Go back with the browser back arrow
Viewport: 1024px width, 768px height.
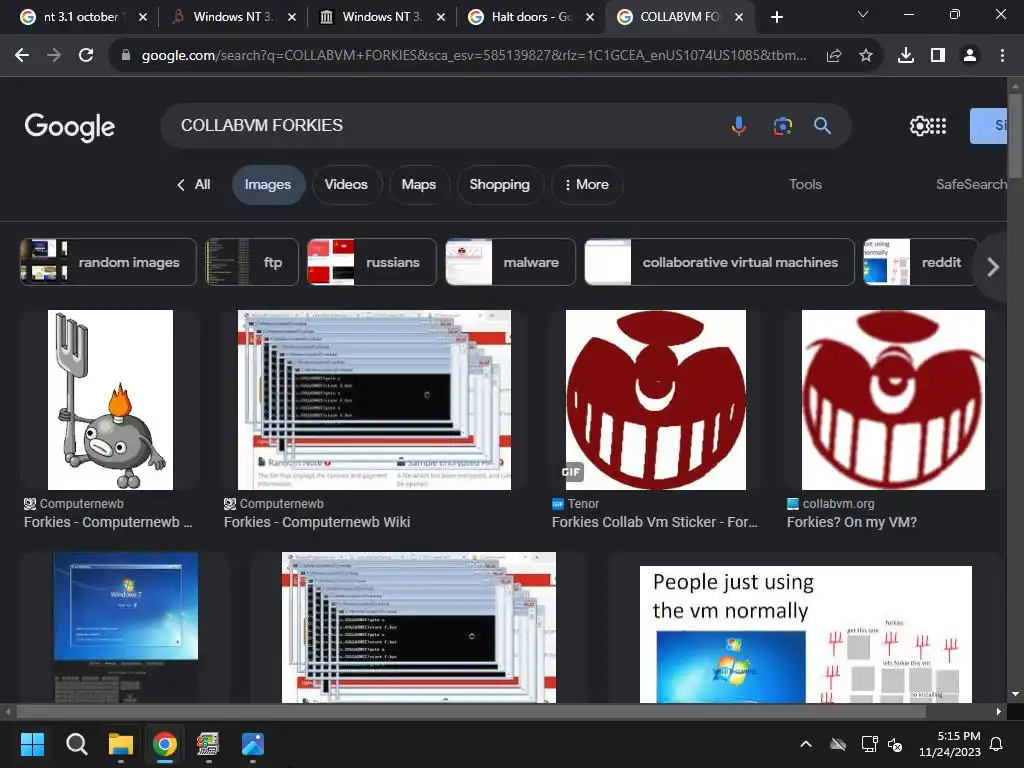[22, 56]
